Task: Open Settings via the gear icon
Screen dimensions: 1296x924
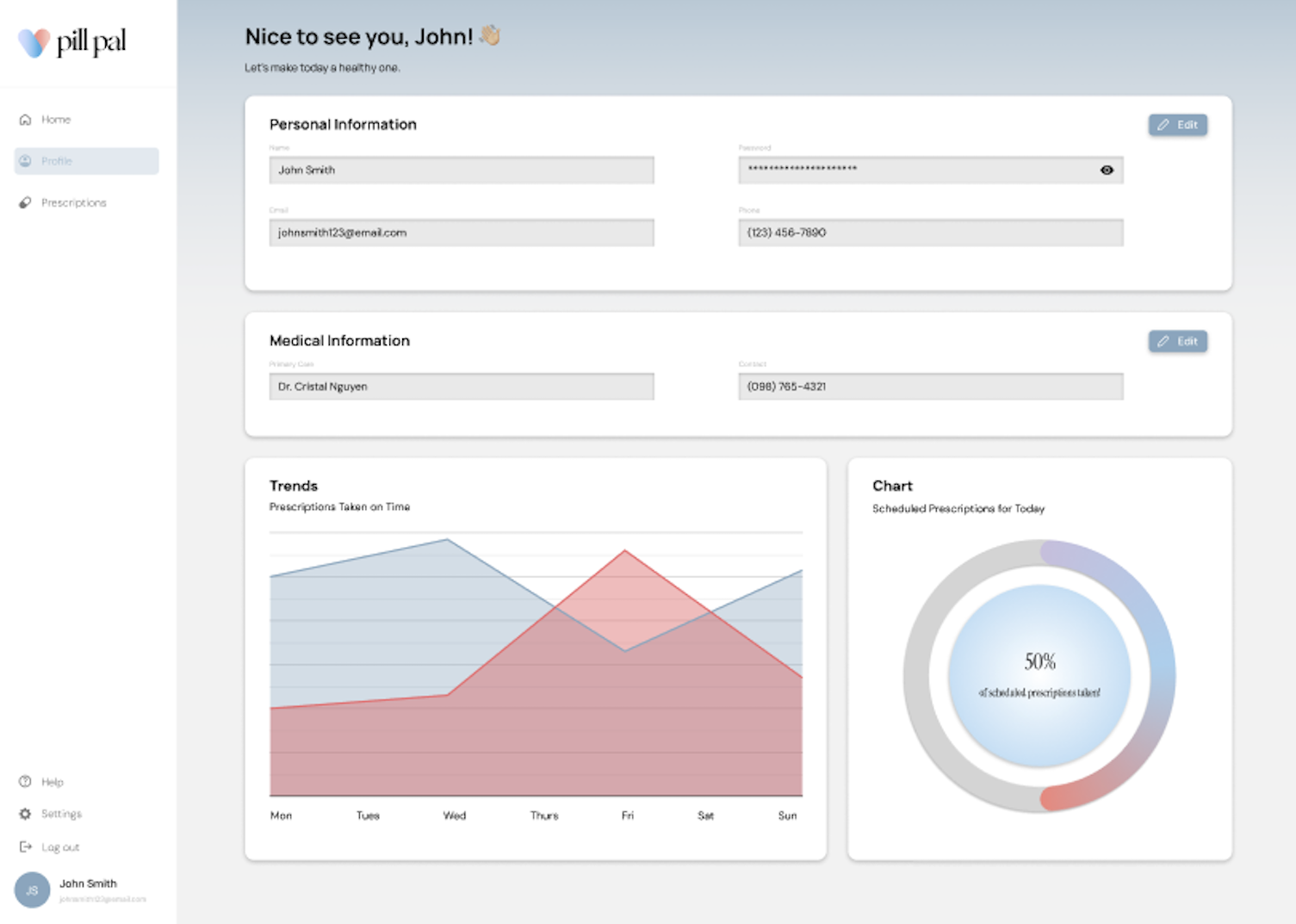Action: pos(25,814)
